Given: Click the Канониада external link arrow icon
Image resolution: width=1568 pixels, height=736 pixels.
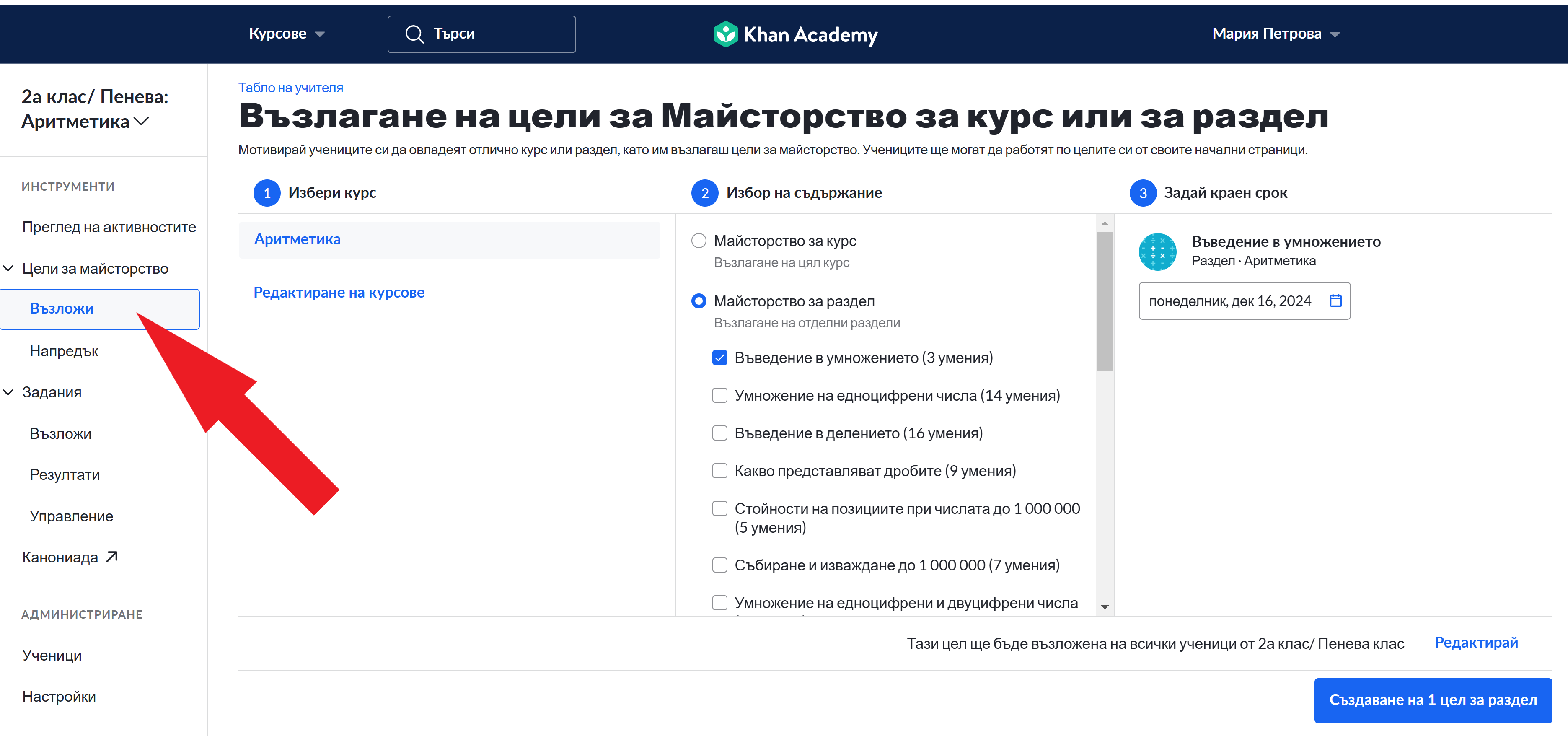Looking at the screenshot, I should 111,557.
